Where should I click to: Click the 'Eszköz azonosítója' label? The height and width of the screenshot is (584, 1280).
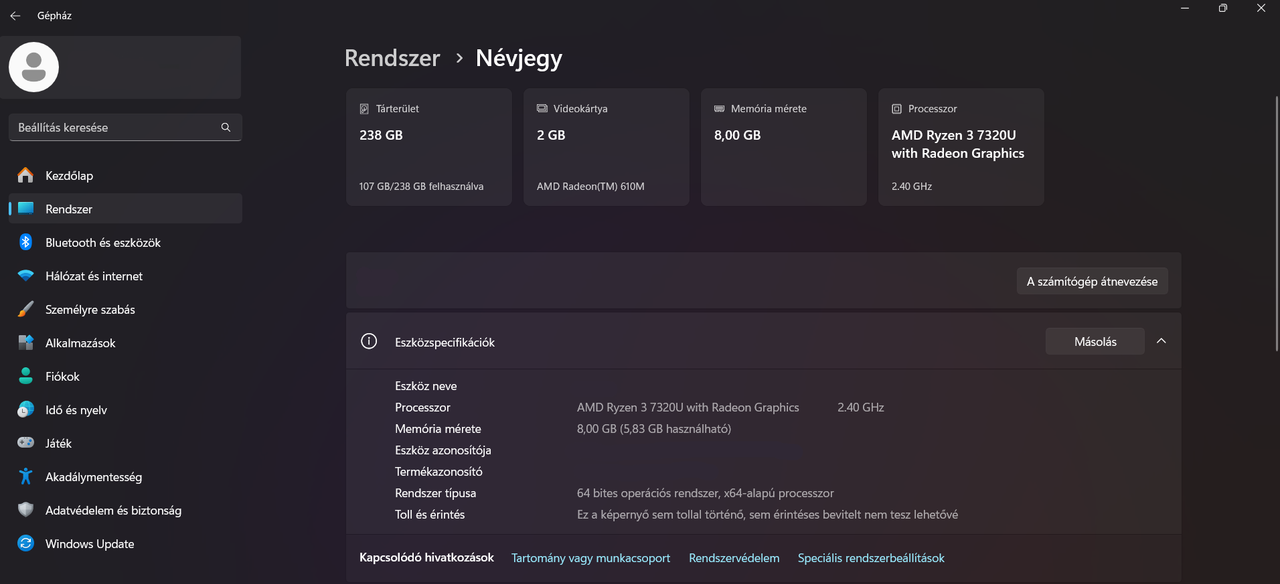(443, 450)
